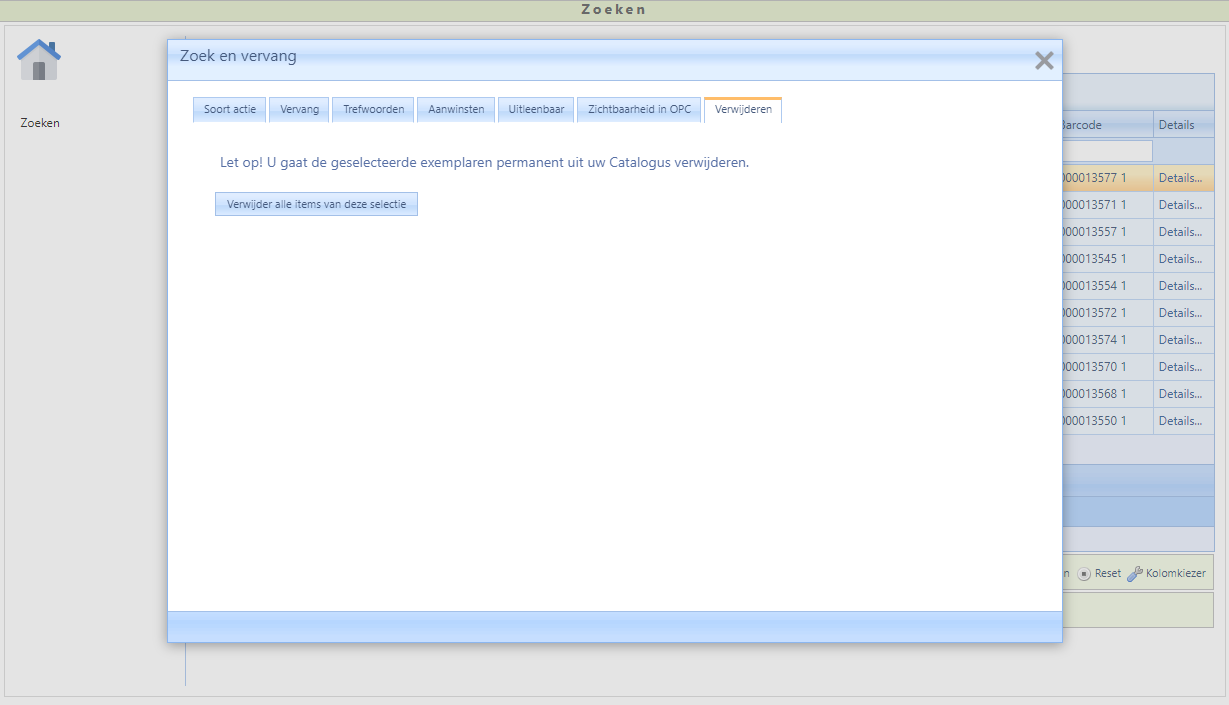The height and width of the screenshot is (705, 1229).
Task: Switch to the Vervang tab
Action: tap(300, 110)
